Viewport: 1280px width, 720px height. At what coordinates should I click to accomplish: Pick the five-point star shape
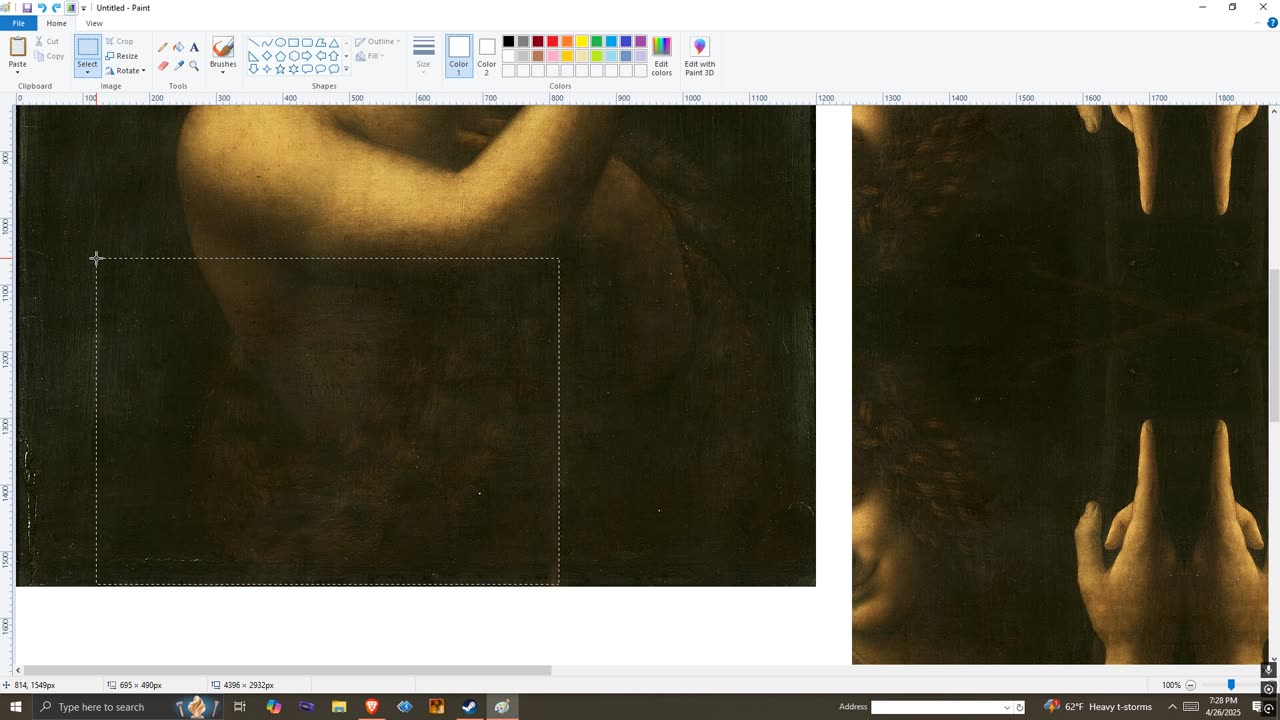click(281, 69)
